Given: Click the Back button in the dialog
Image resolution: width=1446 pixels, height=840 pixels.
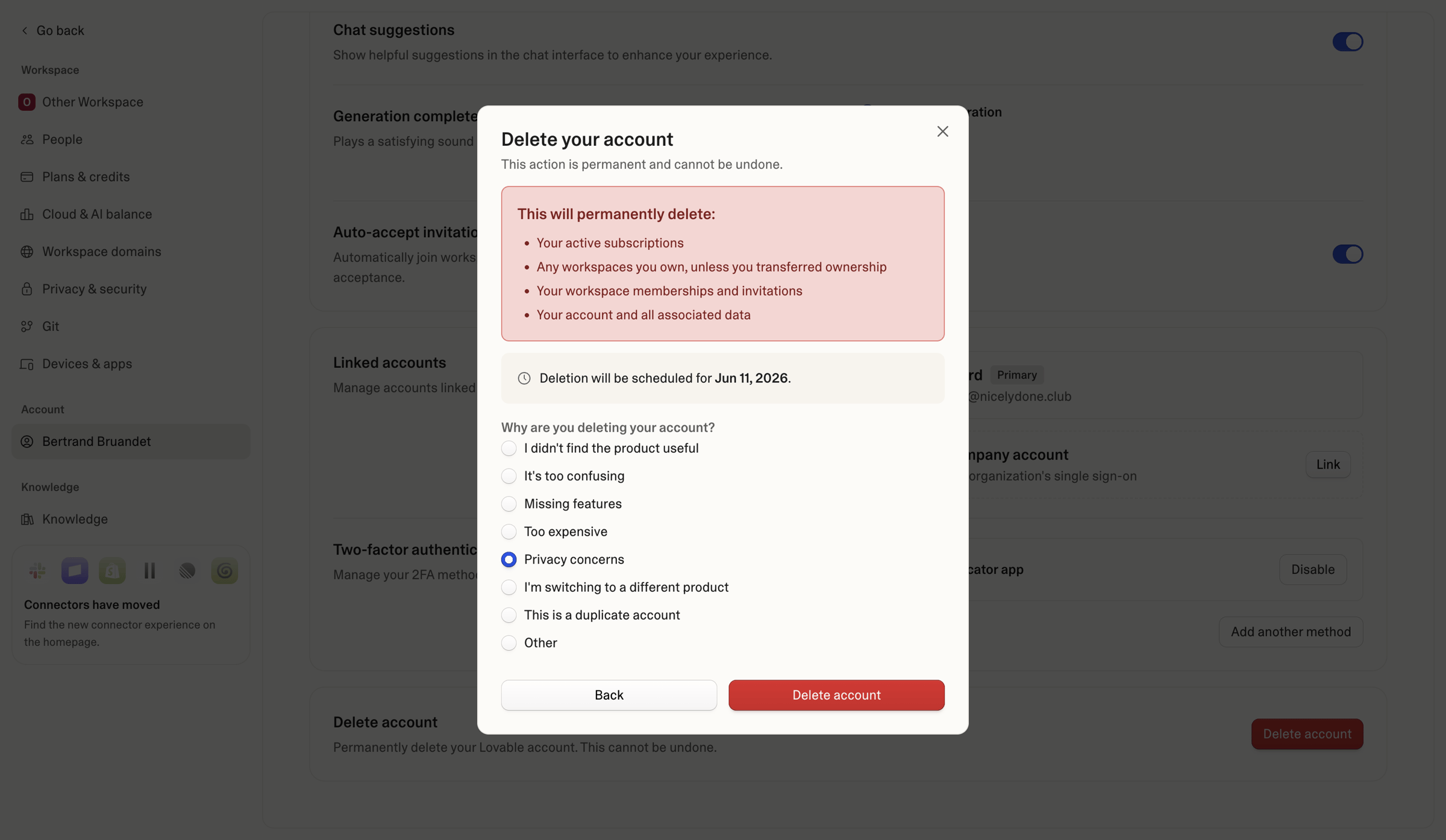Looking at the screenshot, I should coord(609,695).
